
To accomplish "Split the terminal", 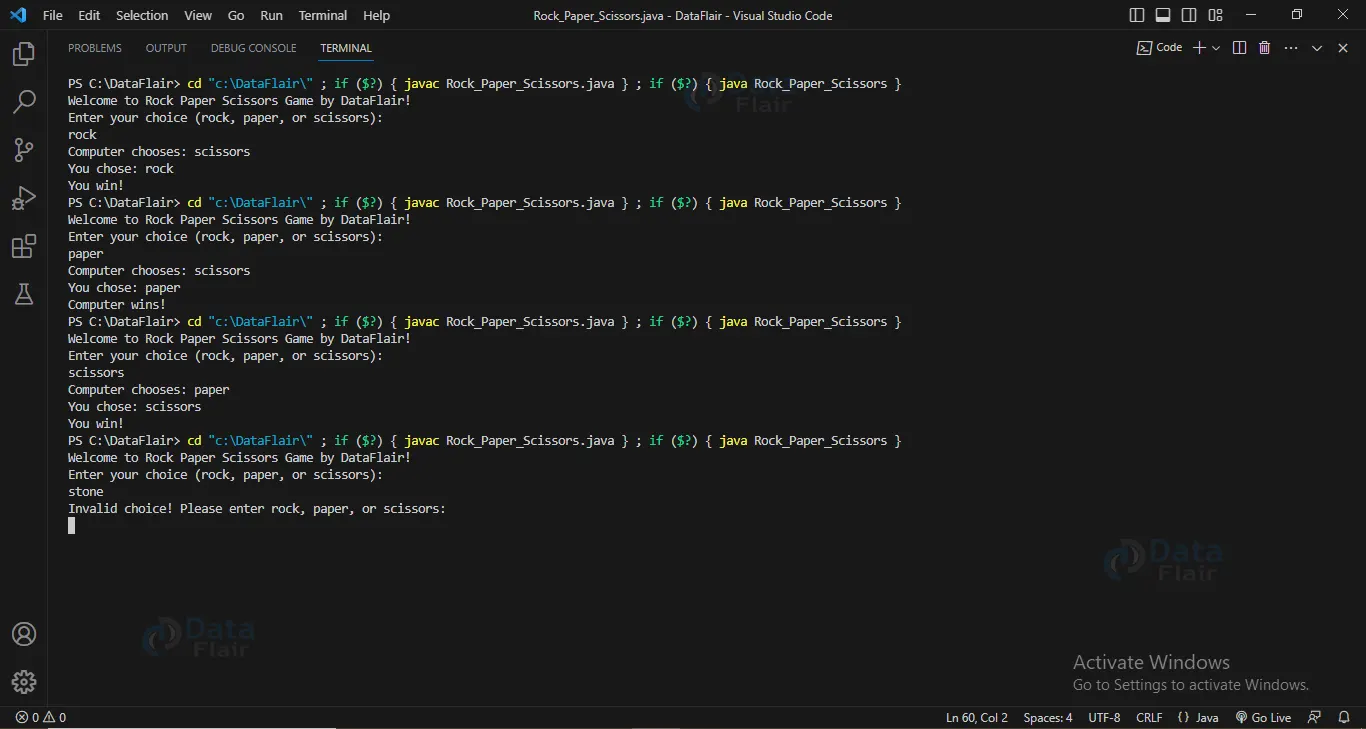I will click(1240, 48).
